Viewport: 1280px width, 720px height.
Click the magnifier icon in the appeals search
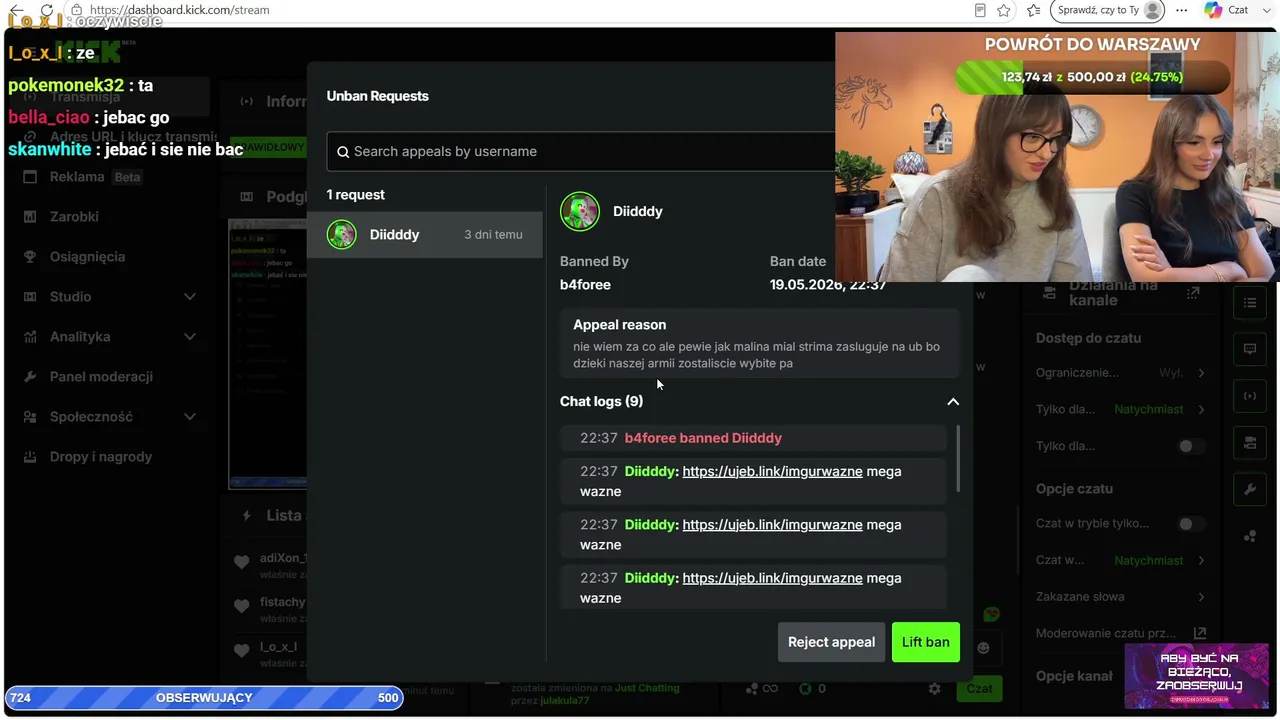[343, 152]
